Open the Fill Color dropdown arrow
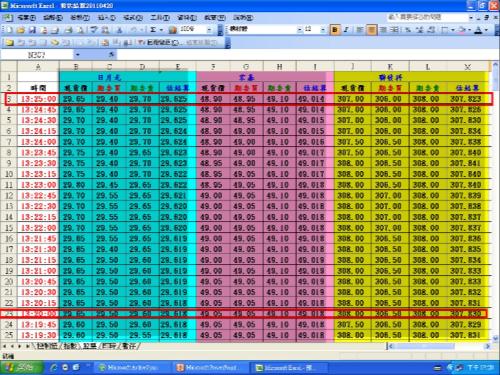Screen dimensions: 500x375 [x=470, y=30]
